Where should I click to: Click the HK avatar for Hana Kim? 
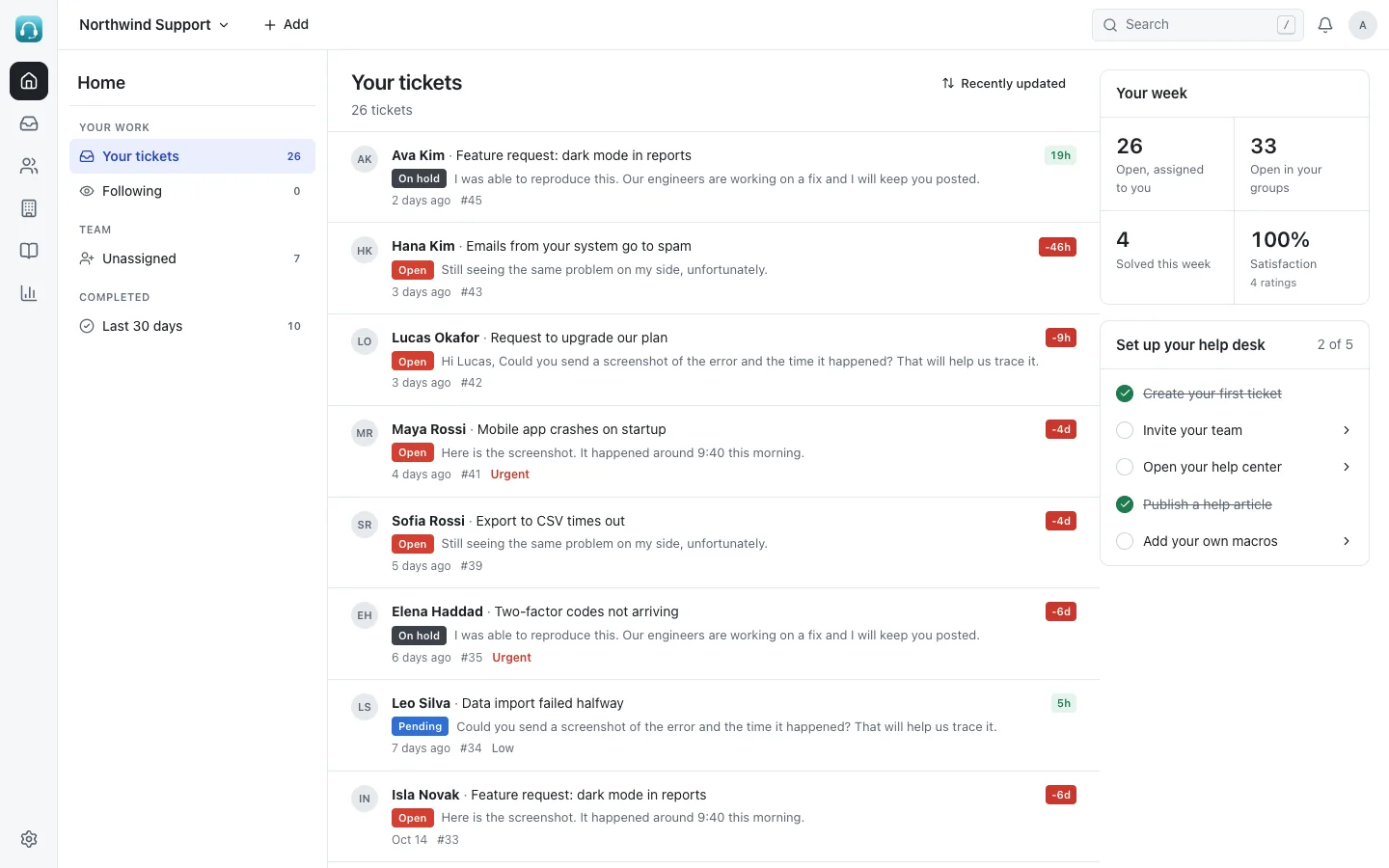[x=365, y=251]
